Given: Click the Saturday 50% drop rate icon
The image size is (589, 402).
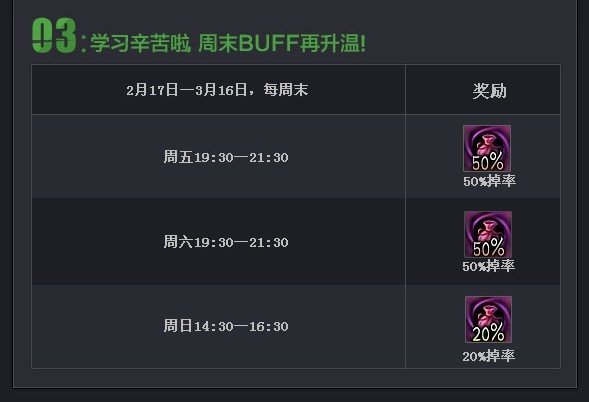Looking at the screenshot, I should click(488, 234).
